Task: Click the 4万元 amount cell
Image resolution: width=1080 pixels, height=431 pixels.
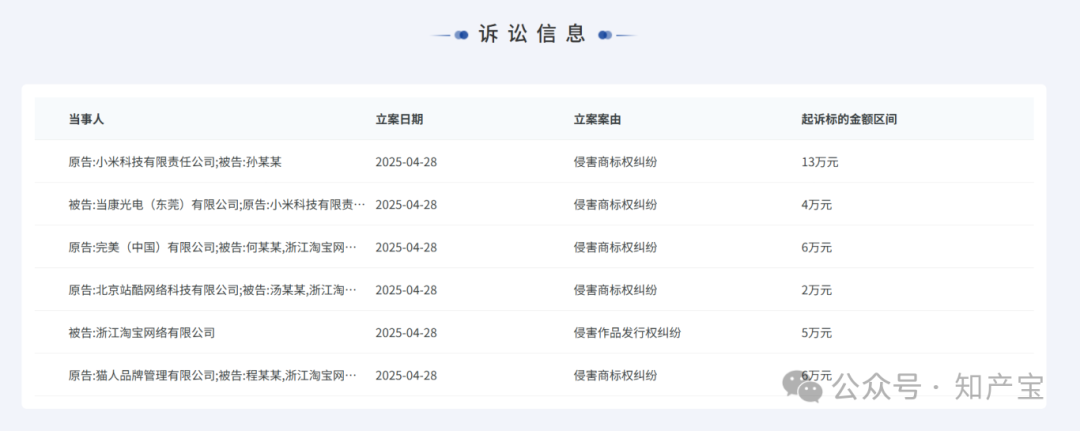Action: point(816,205)
